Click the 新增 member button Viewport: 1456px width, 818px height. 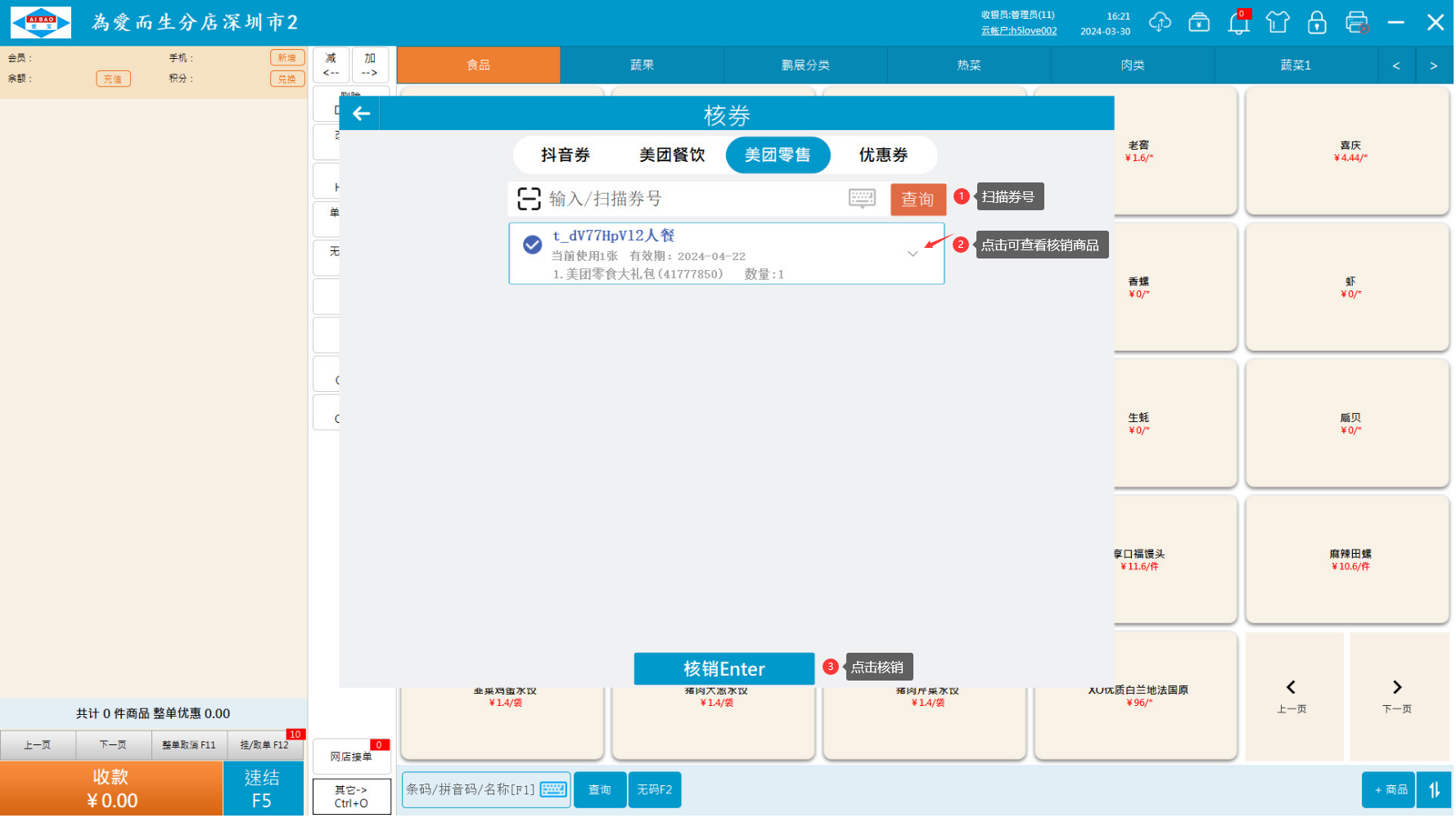tap(287, 57)
